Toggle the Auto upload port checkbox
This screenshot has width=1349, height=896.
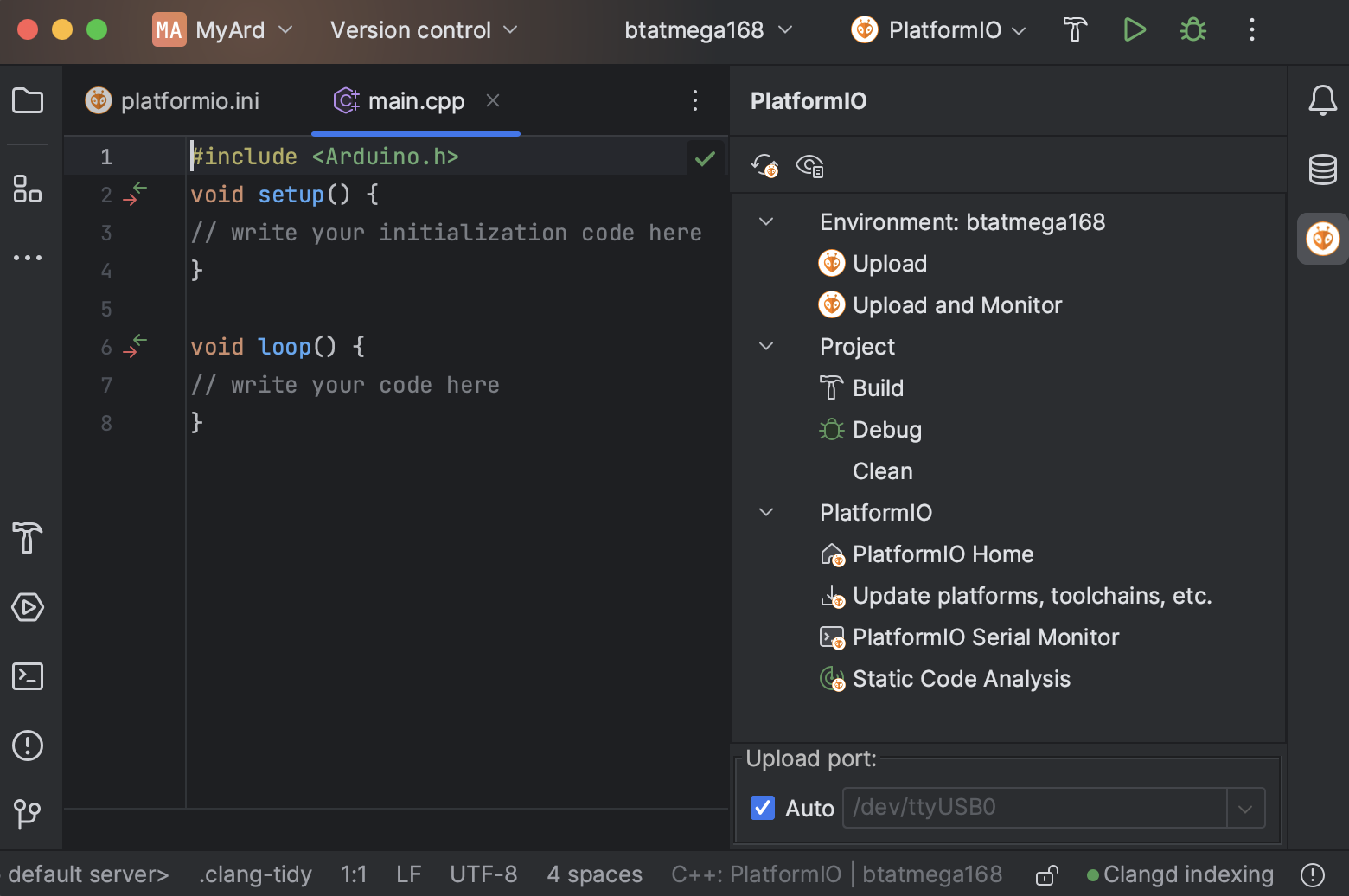pyautogui.click(x=763, y=808)
